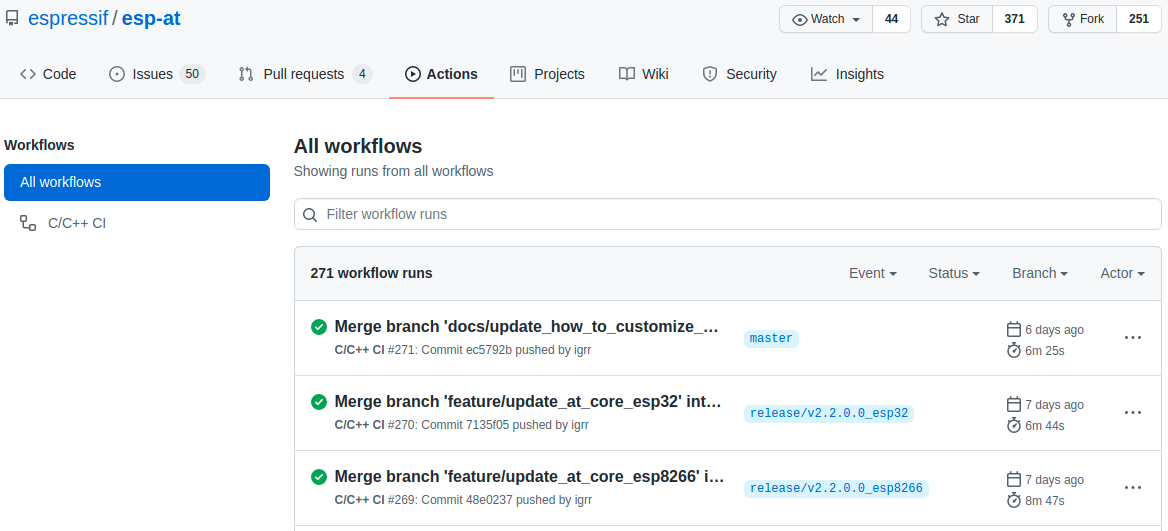This screenshot has height=531, width=1168.
Task: Expand the Watch notifications dropdown
Action: point(826,19)
